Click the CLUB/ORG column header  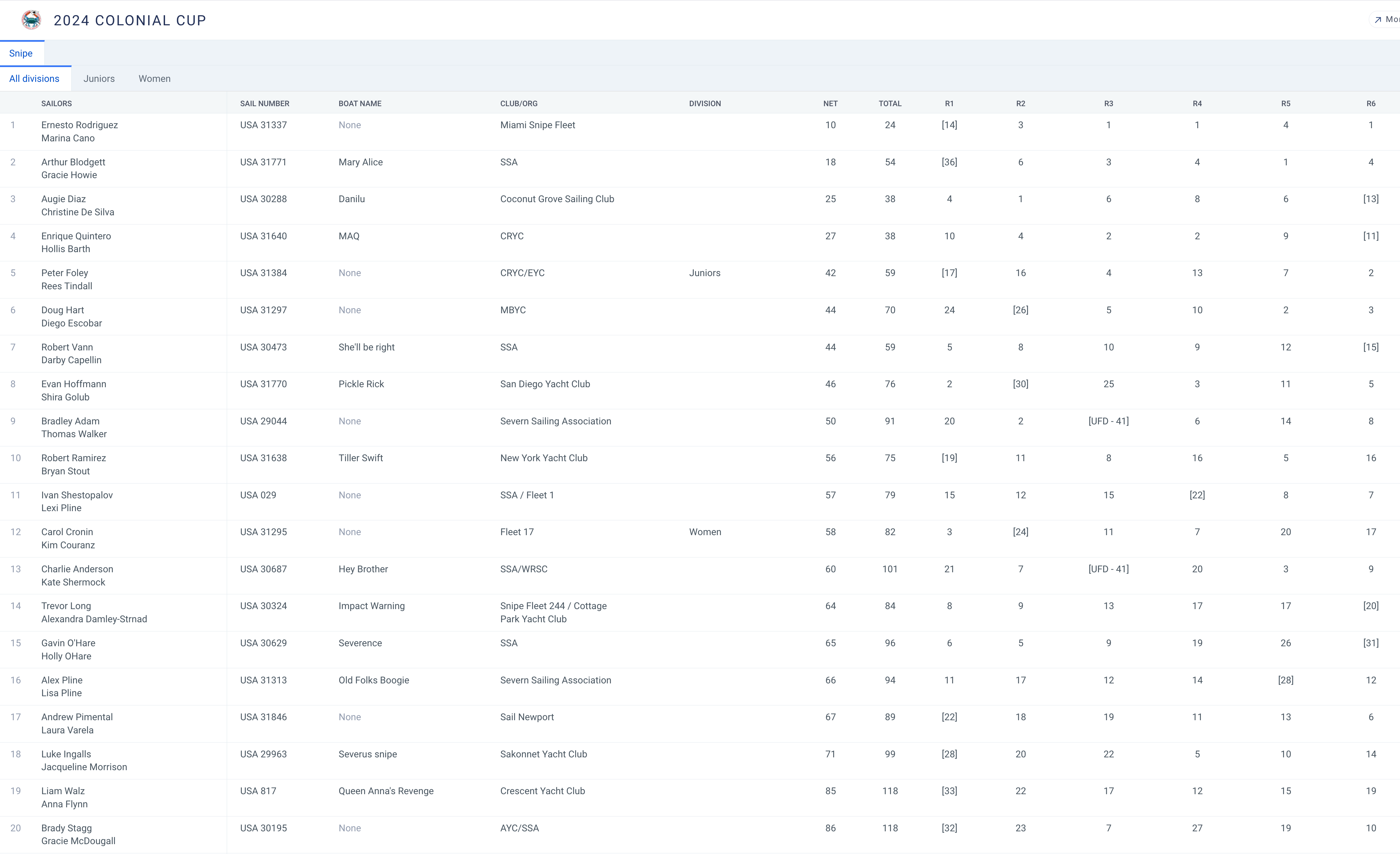[518, 104]
